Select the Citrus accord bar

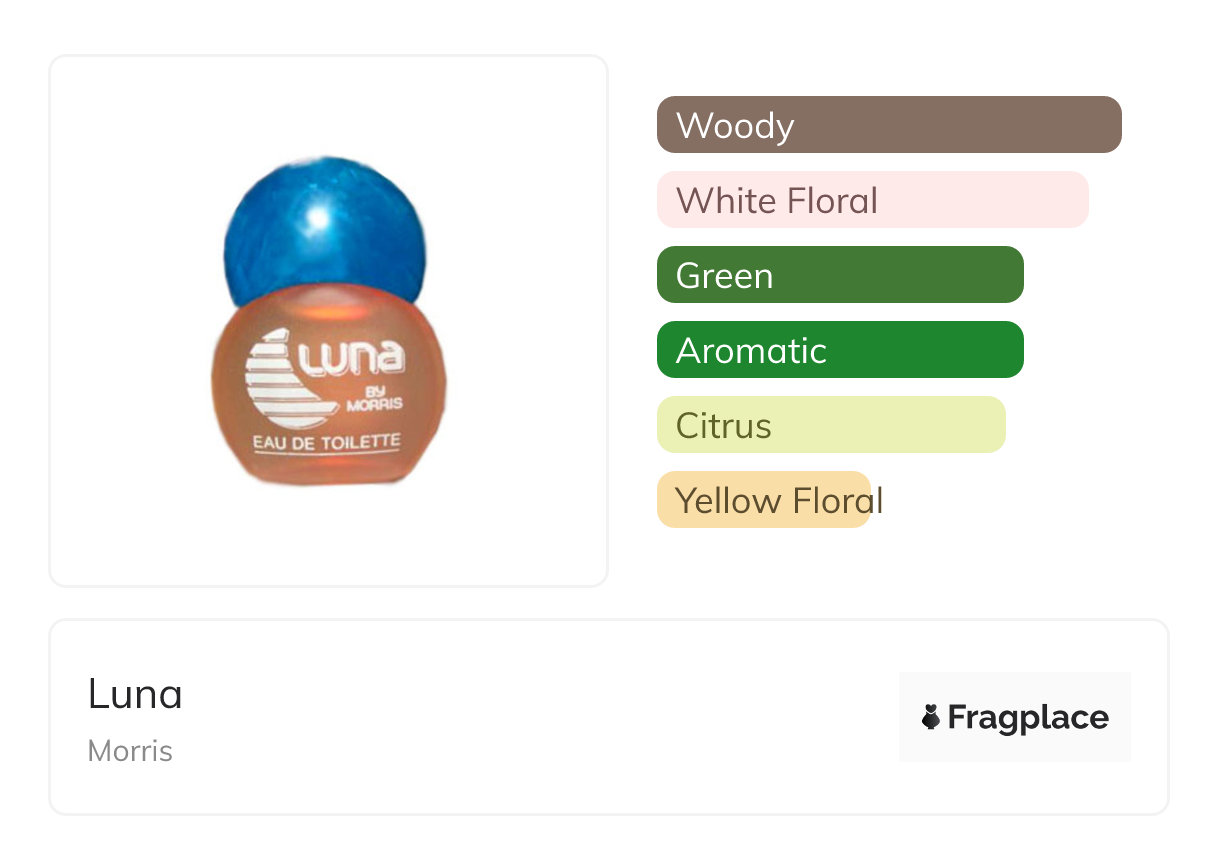coord(831,425)
